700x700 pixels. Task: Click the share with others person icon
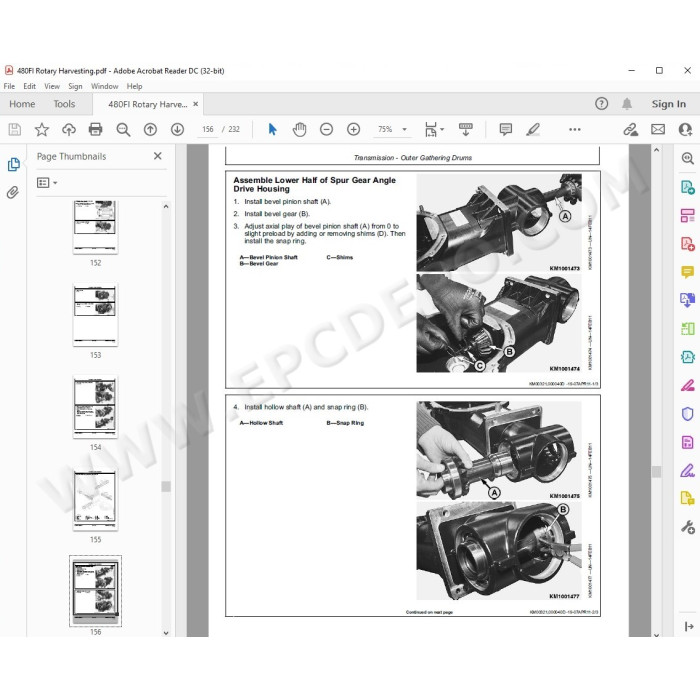coord(685,129)
